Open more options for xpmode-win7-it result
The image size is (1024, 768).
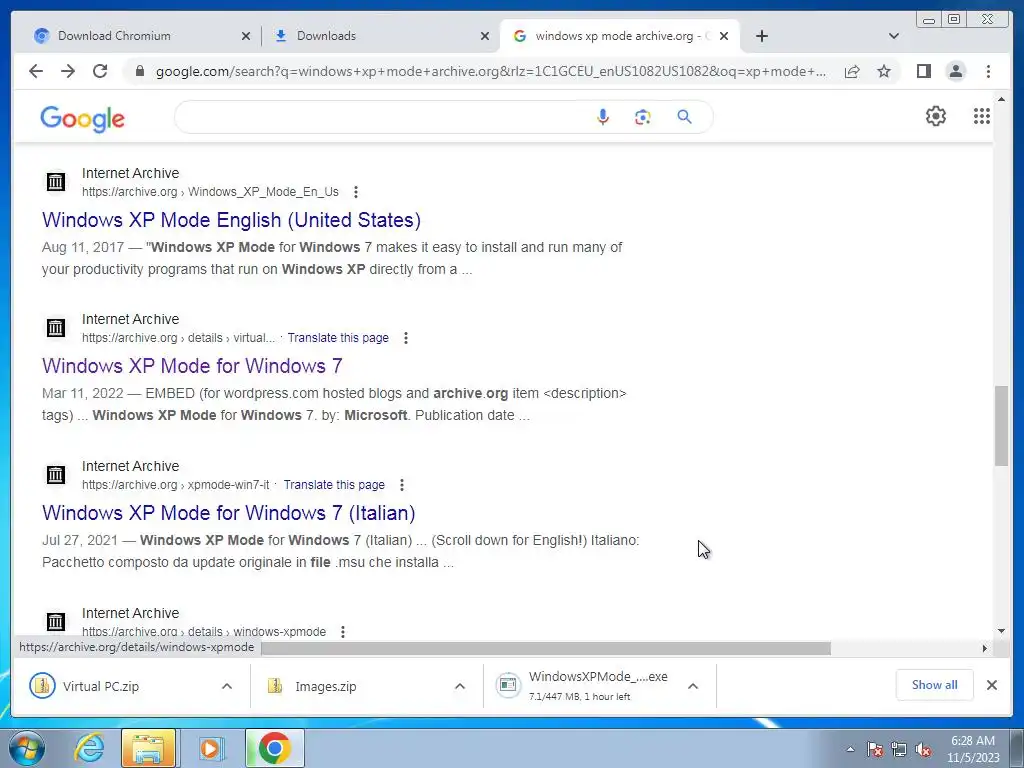pos(402,485)
